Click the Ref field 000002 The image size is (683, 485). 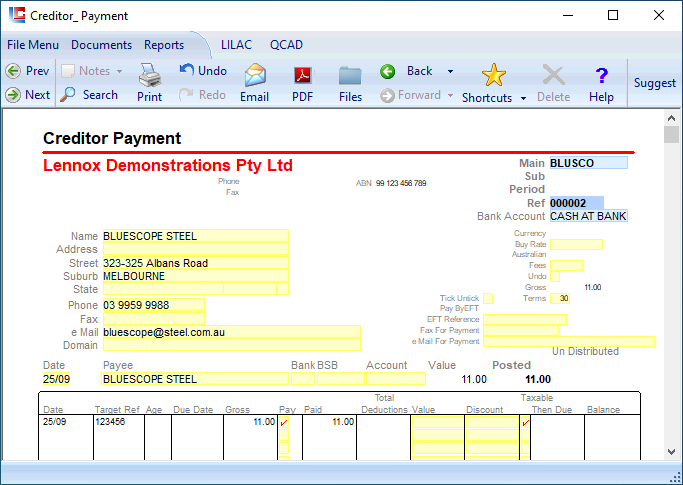click(x=577, y=203)
